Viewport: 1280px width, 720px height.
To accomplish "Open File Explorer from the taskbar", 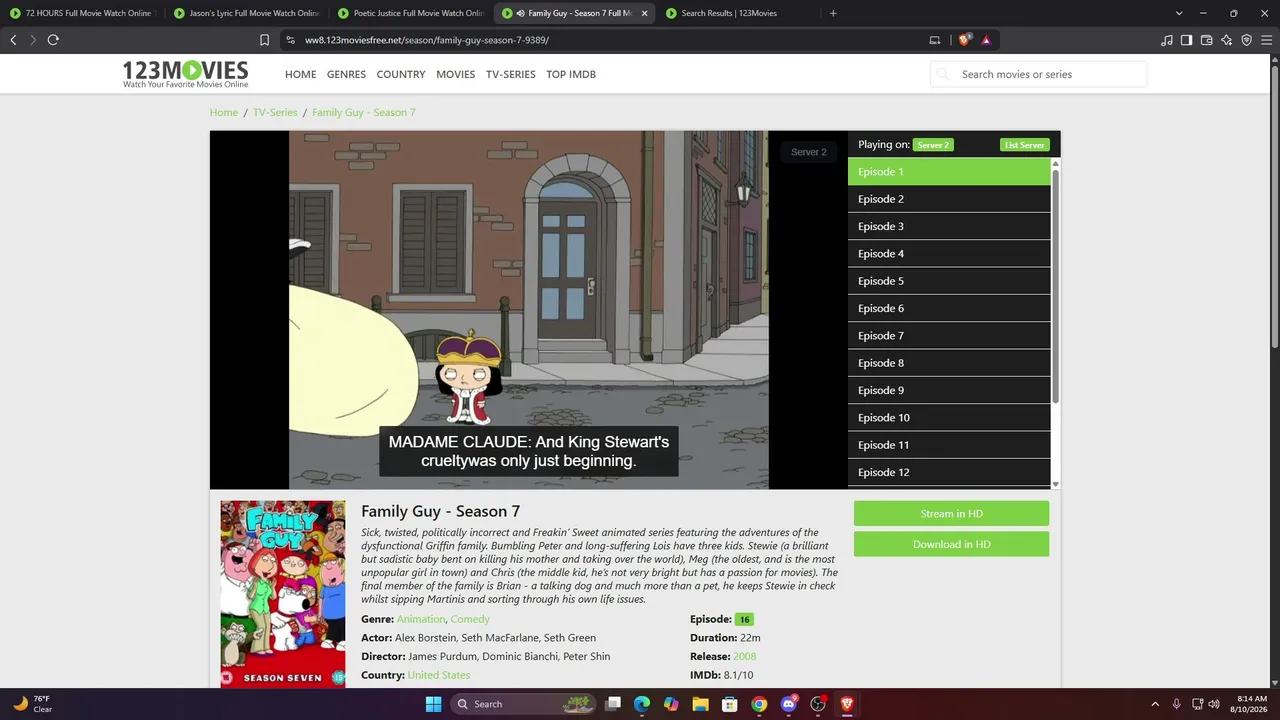I will [x=701, y=704].
